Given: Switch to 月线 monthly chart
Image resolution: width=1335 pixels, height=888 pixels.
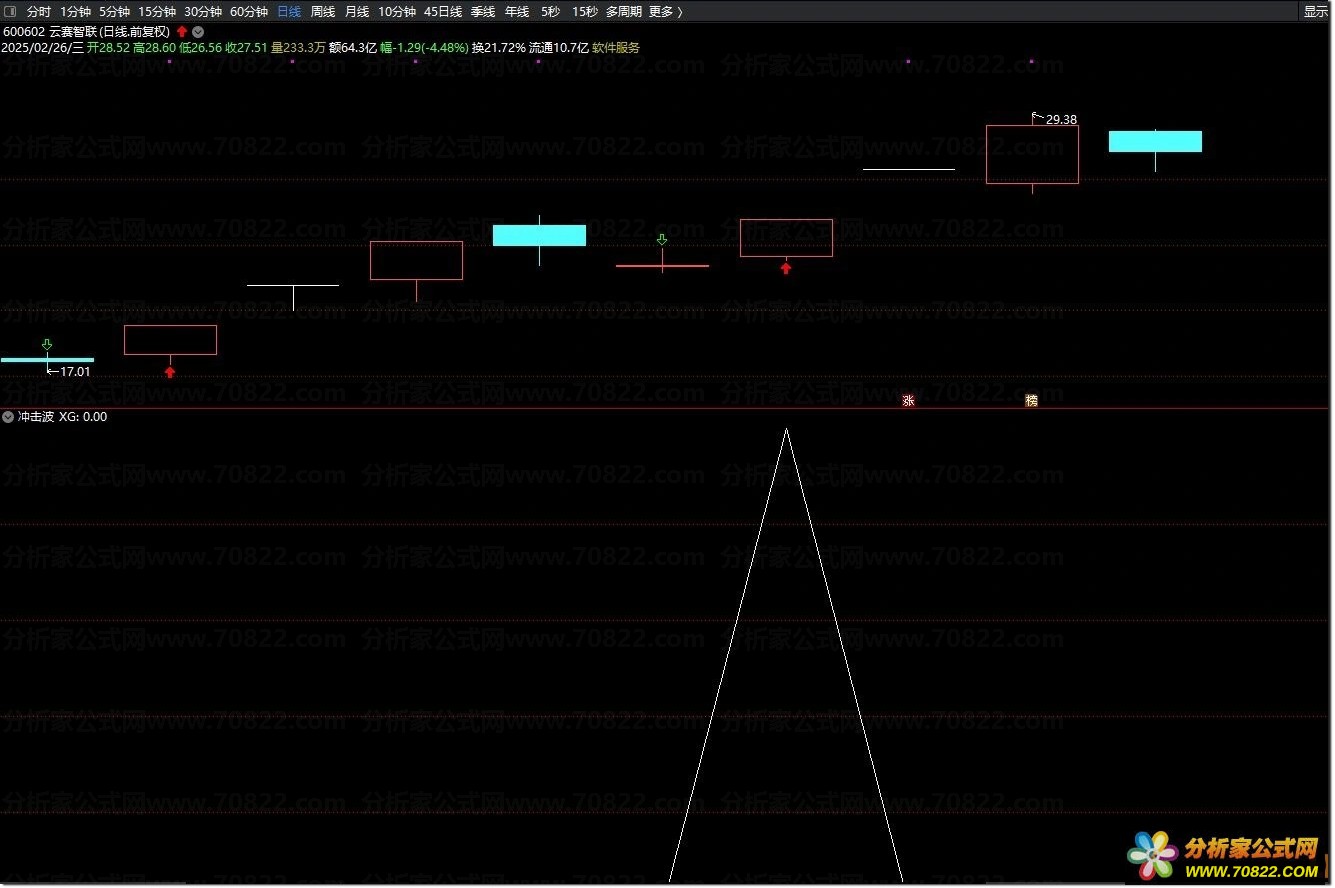Looking at the screenshot, I should (357, 12).
